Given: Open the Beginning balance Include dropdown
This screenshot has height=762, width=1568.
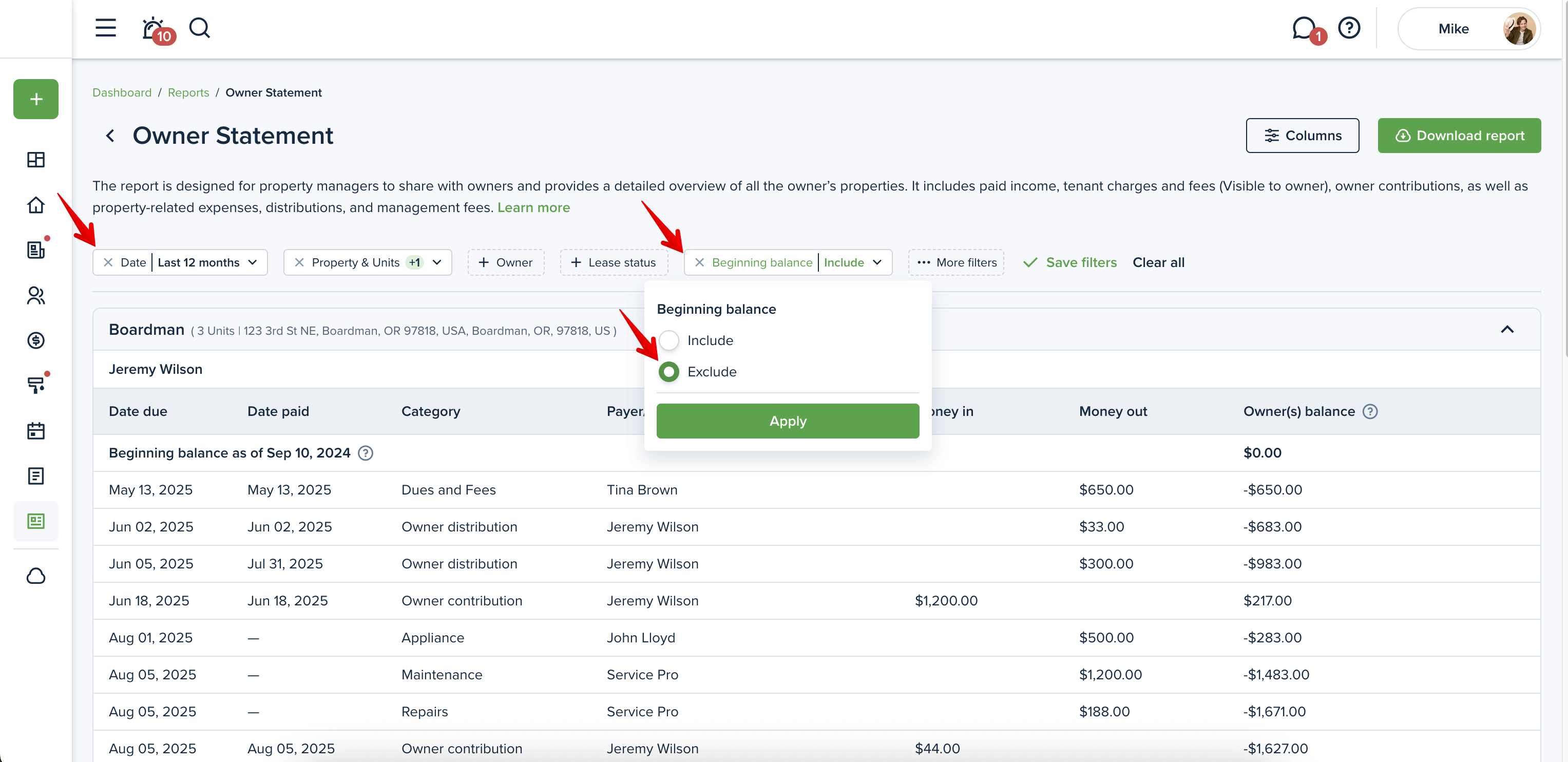Looking at the screenshot, I should [x=853, y=262].
